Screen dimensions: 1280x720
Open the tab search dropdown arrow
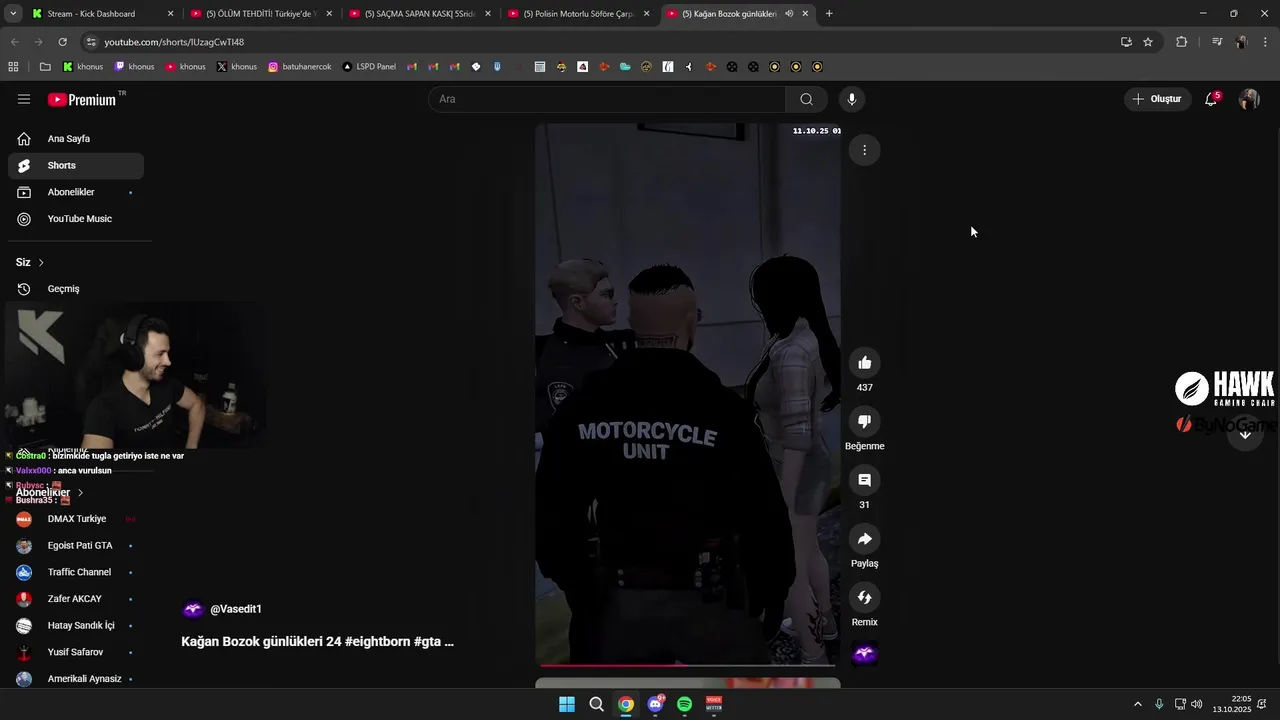tap(13, 14)
